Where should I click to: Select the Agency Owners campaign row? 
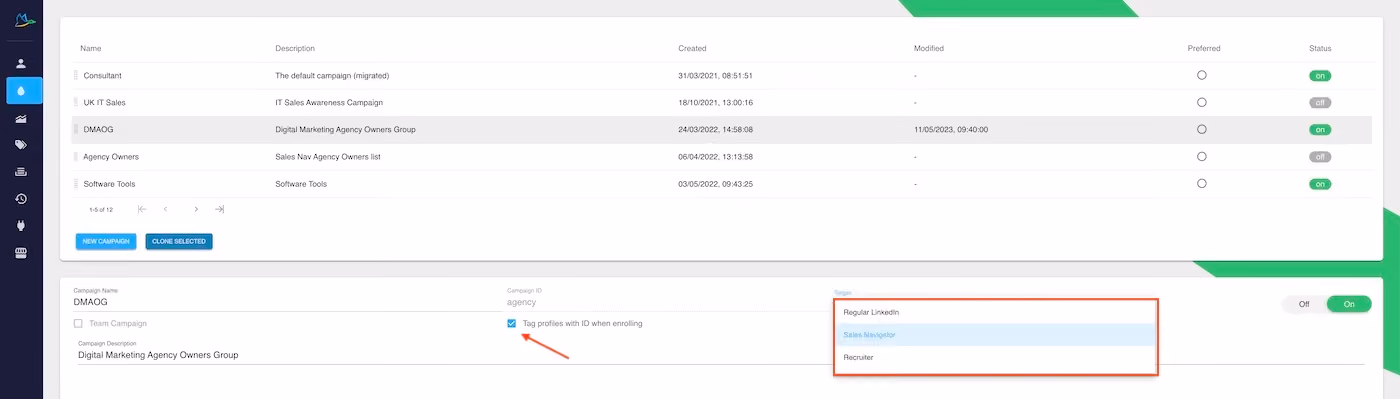coord(721,157)
